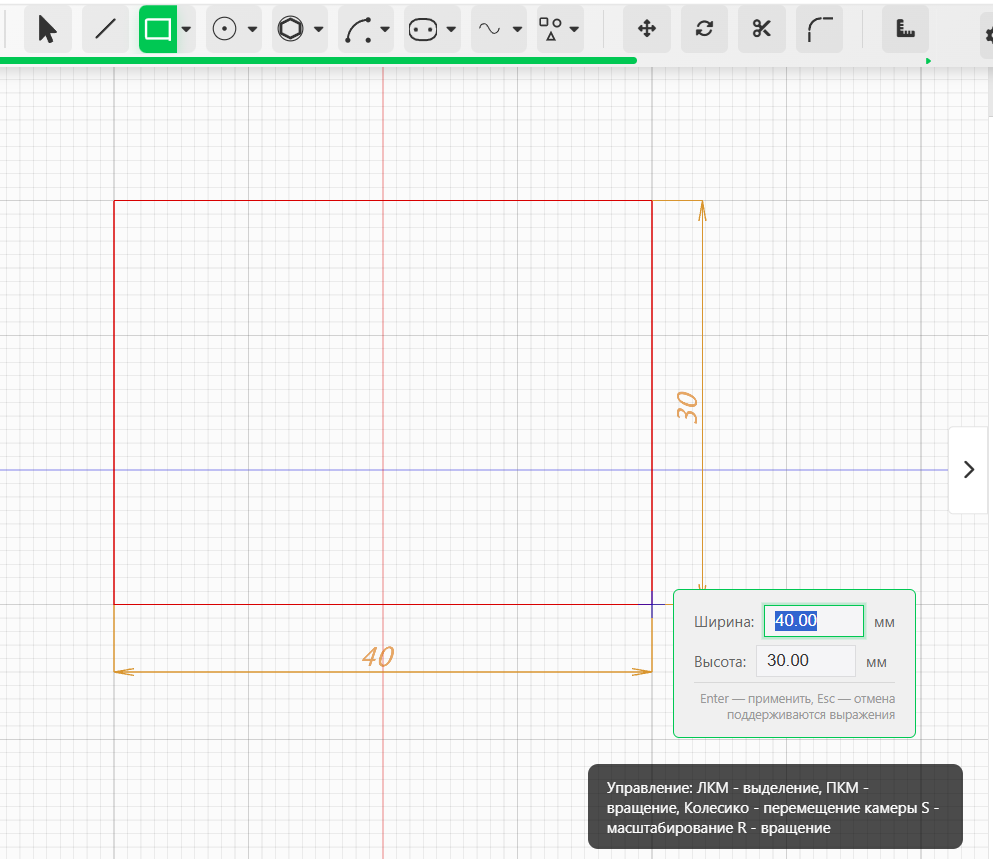Image resolution: width=993 pixels, height=859 pixels.
Task: Select the Line drawing tool
Action: click(105, 29)
